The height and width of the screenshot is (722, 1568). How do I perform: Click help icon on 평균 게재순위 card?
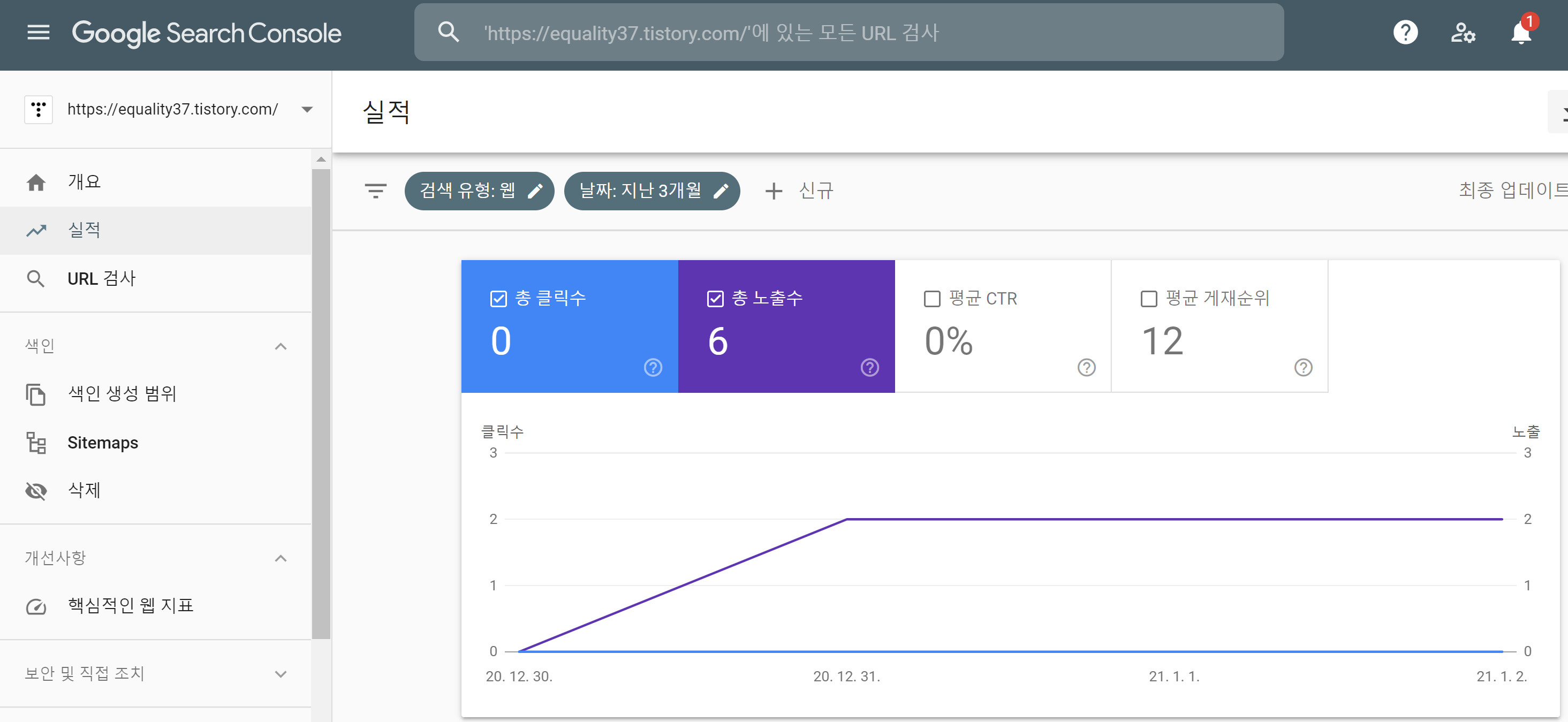(x=1302, y=367)
